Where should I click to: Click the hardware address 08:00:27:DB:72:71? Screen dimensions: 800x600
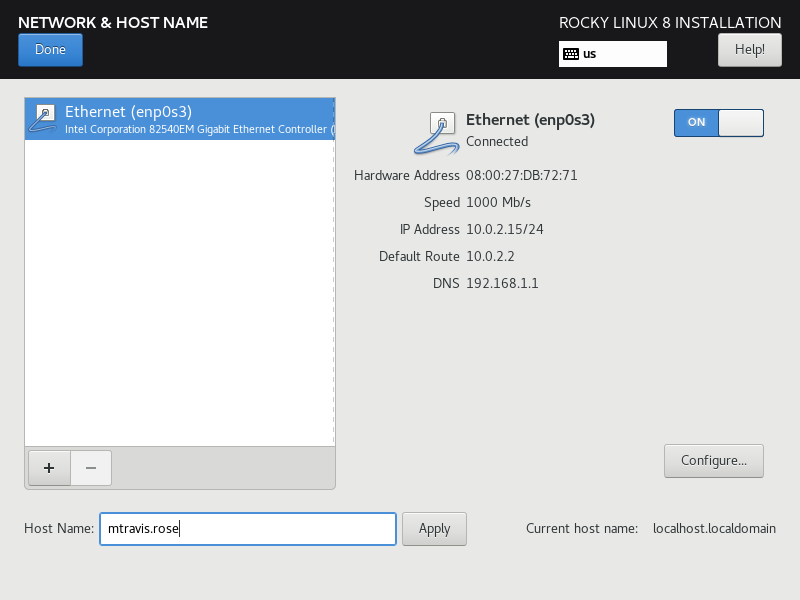coord(521,176)
